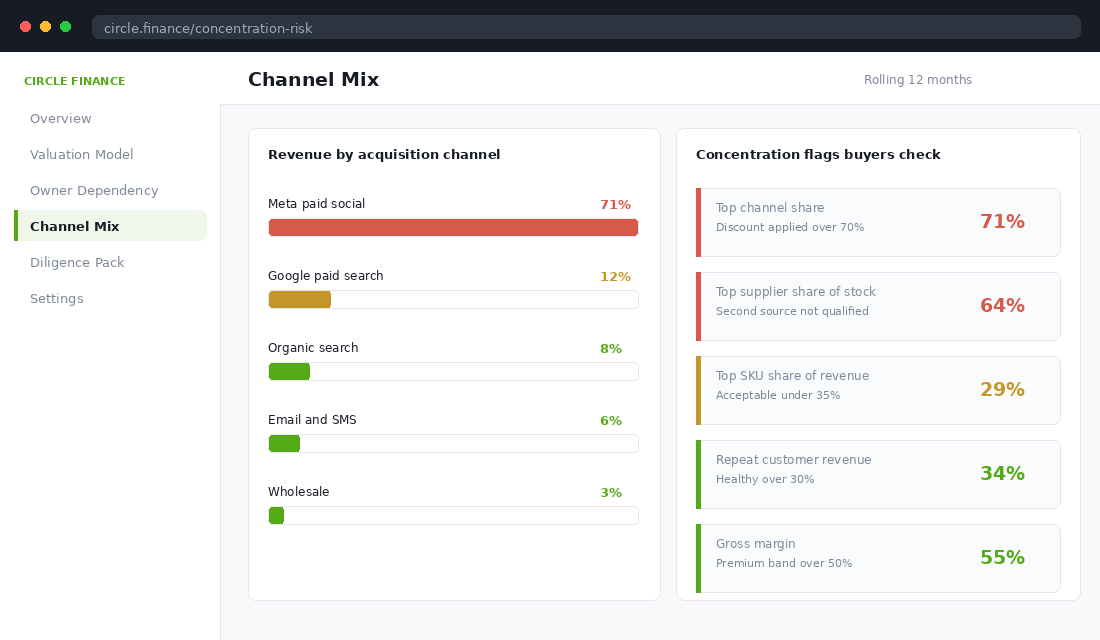Click the 3% Wholesale value

[x=611, y=493]
